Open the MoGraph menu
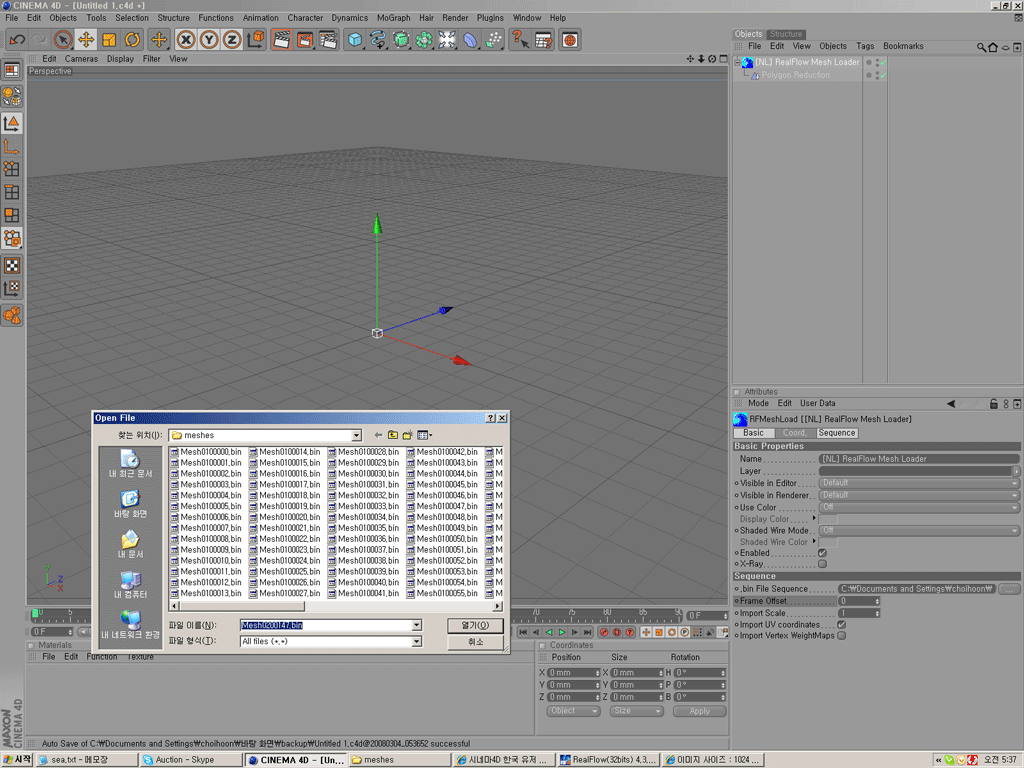 [x=393, y=18]
